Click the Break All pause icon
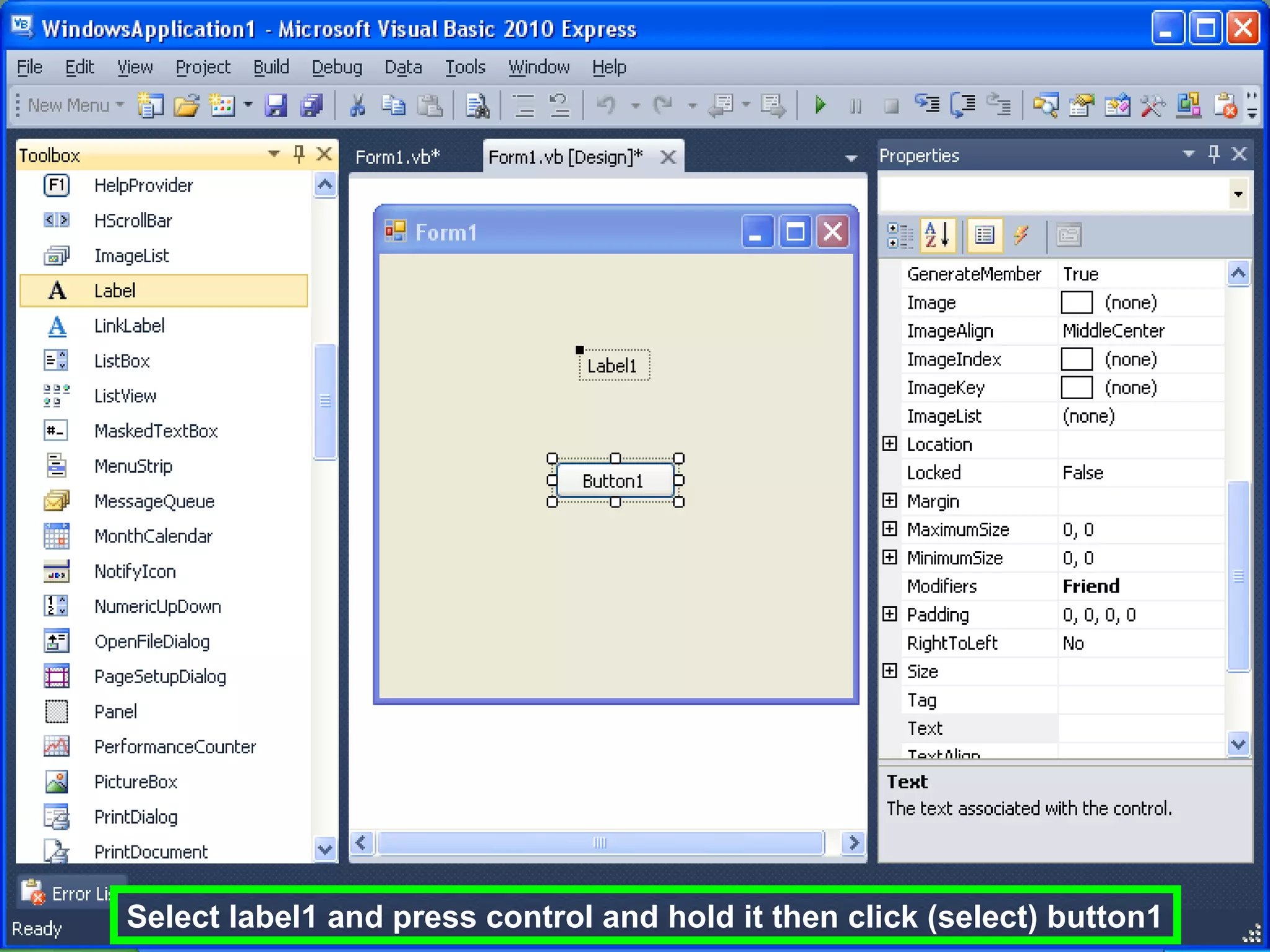The height and width of the screenshot is (952, 1270). pyautogui.click(x=856, y=106)
